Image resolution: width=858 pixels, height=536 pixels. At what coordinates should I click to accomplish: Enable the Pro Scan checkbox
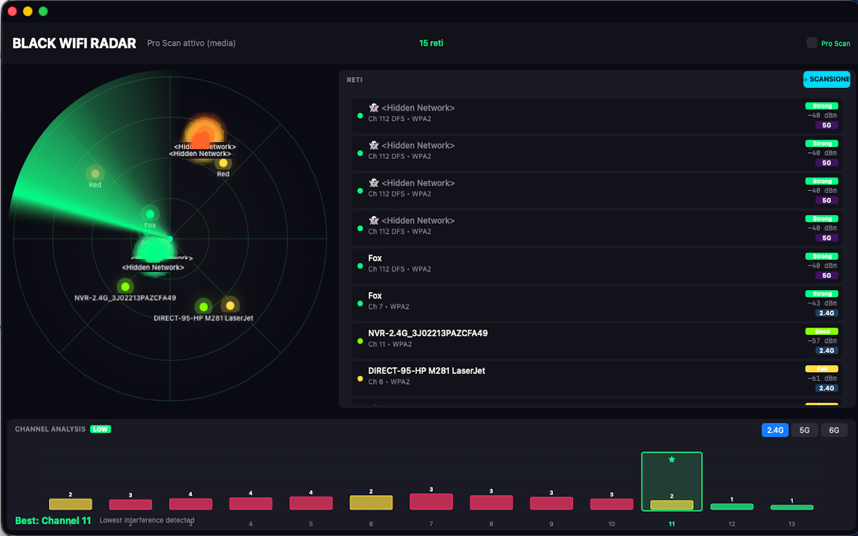pos(812,43)
